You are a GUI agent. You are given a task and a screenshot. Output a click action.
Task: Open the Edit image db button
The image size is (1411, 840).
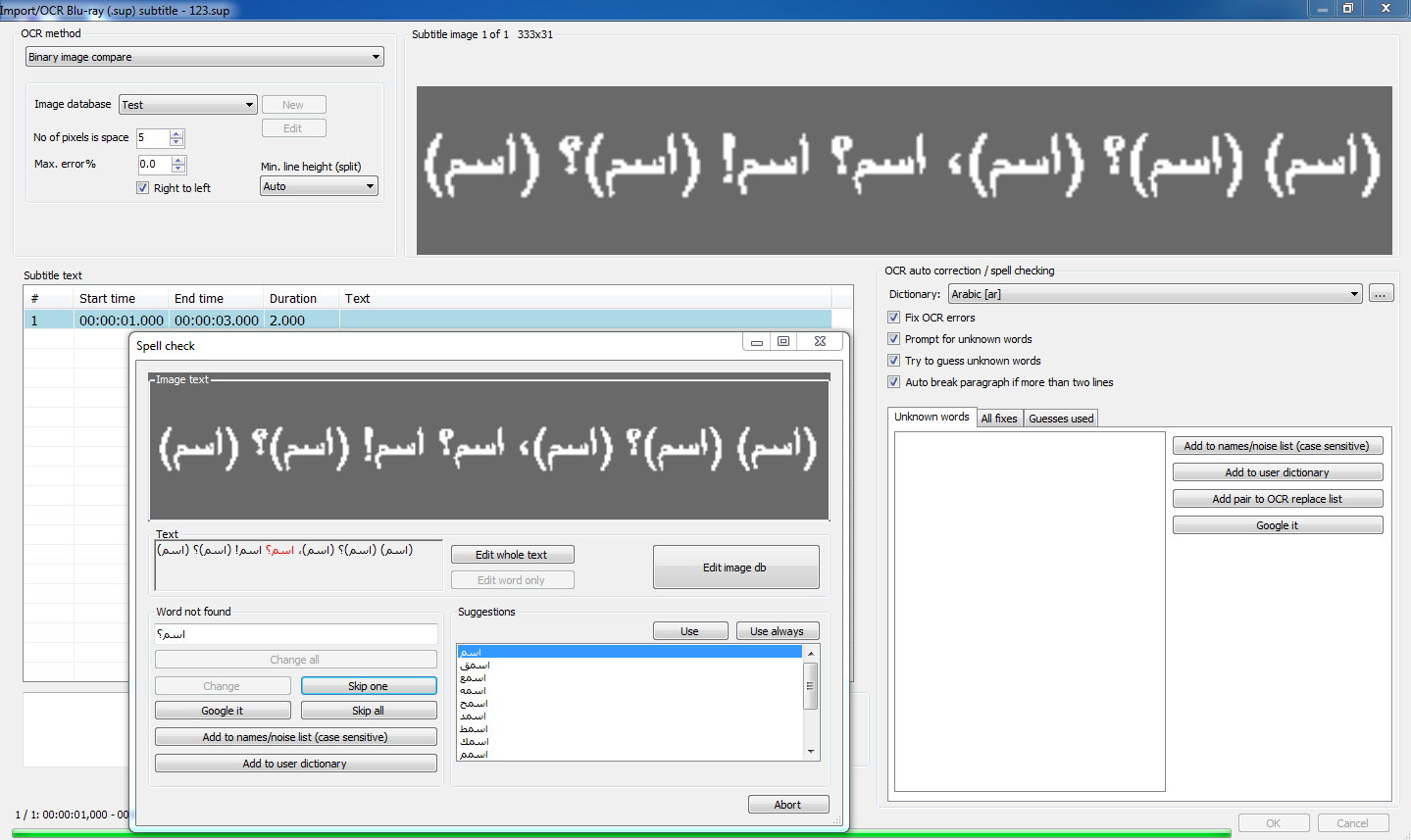point(735,568)
